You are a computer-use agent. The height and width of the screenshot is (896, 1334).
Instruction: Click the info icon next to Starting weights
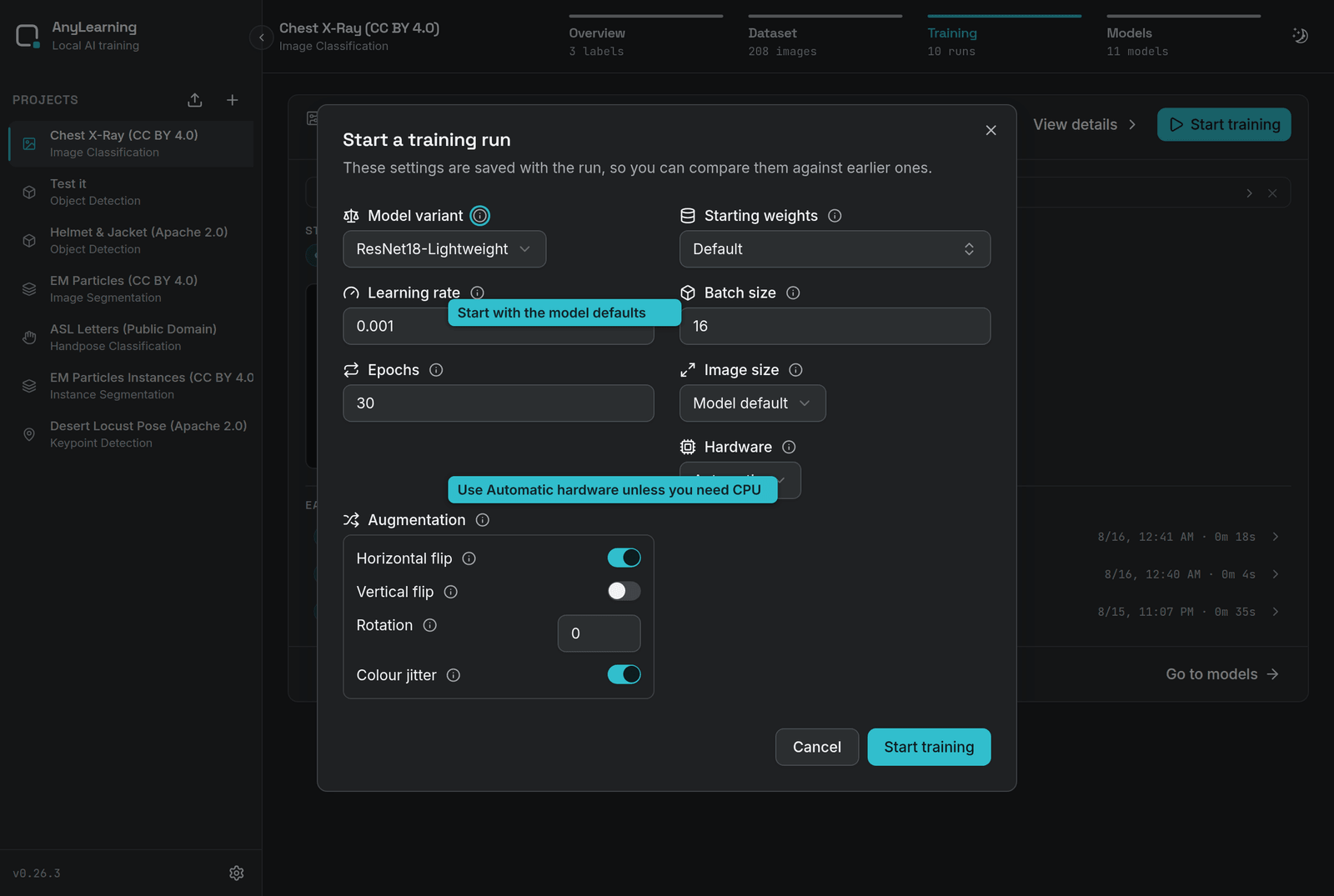[835, 216]
